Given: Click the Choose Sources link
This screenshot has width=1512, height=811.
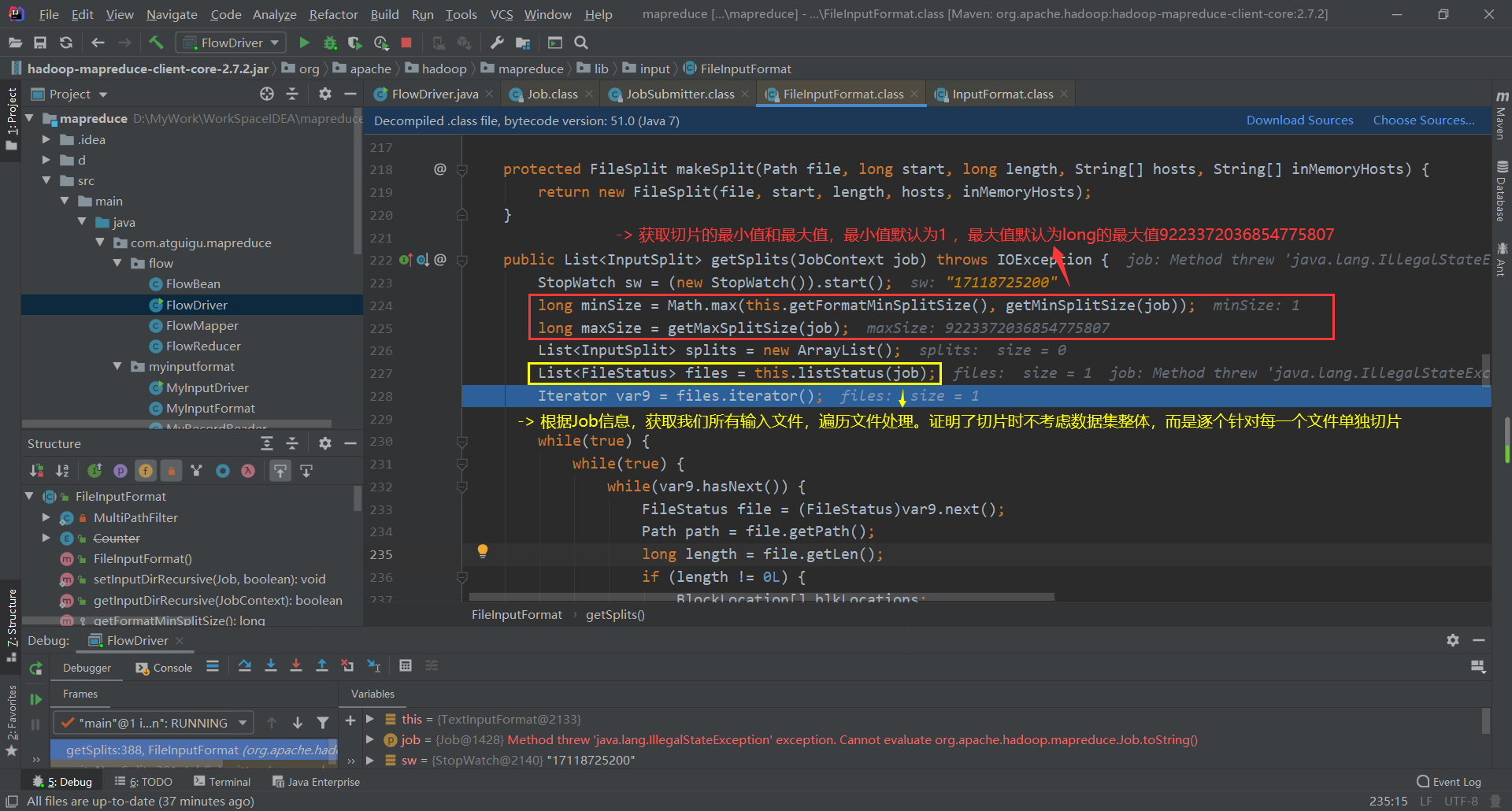Looking at the screenshot, I should point(1424,120).
